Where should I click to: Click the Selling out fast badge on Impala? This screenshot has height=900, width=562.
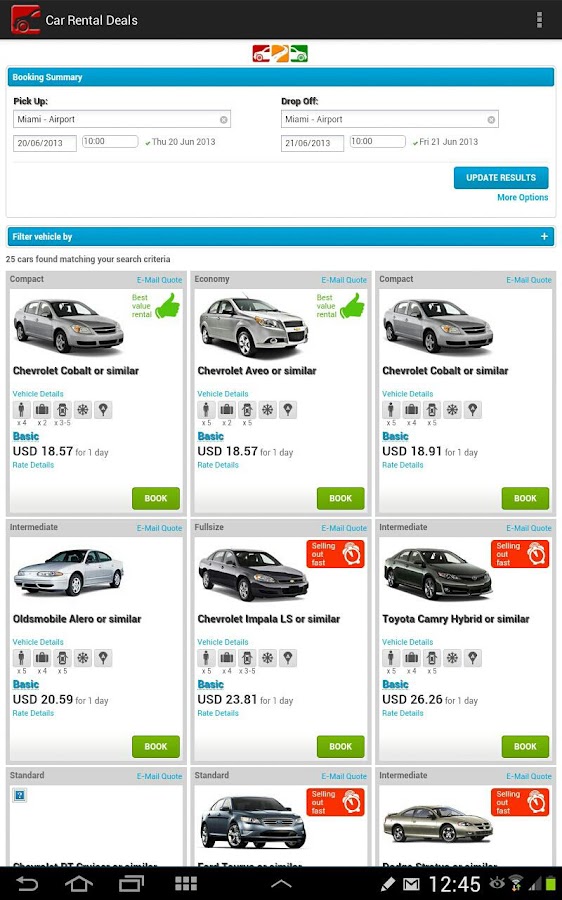point(335,554)
